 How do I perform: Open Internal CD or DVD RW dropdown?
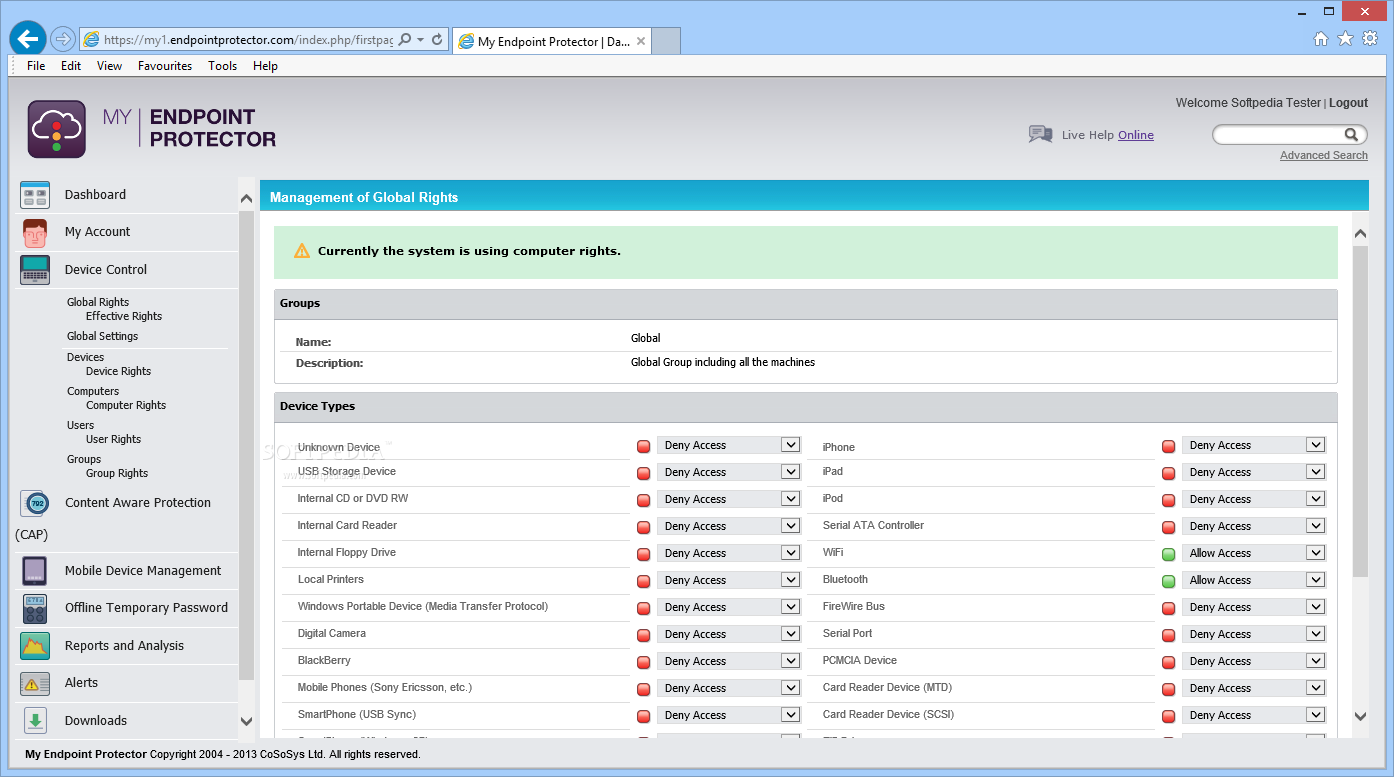729,499
